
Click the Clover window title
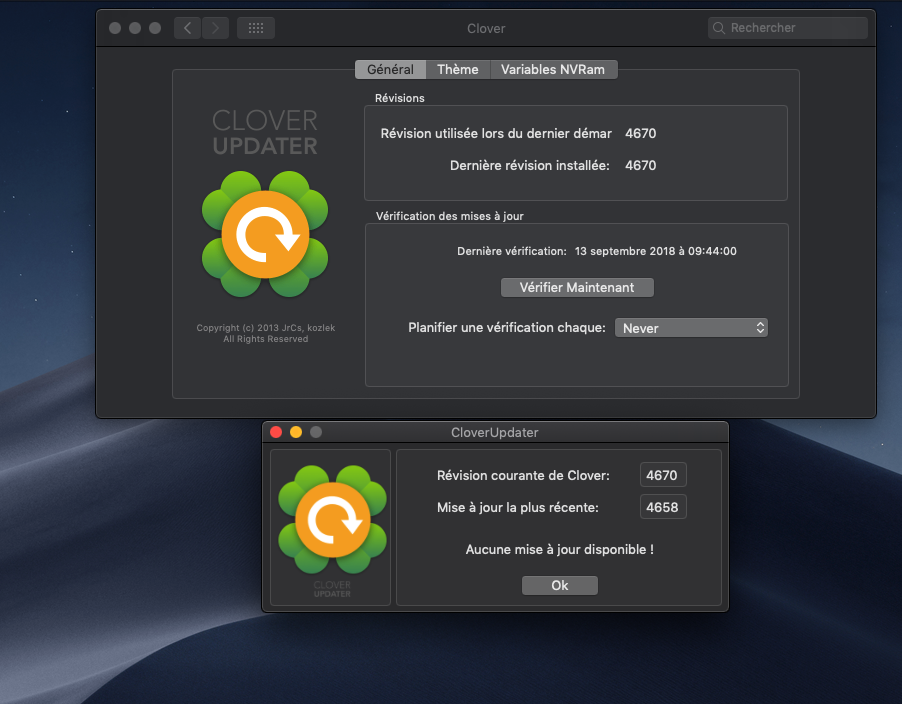(x=486, y=28)
